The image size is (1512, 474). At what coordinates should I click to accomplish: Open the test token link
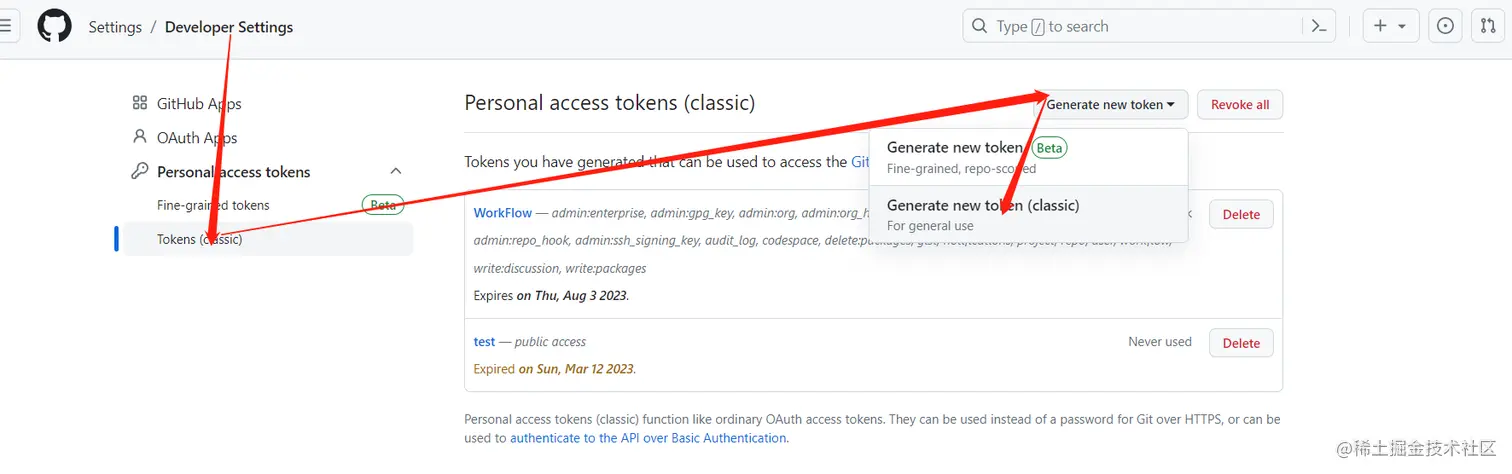[484, 341]
